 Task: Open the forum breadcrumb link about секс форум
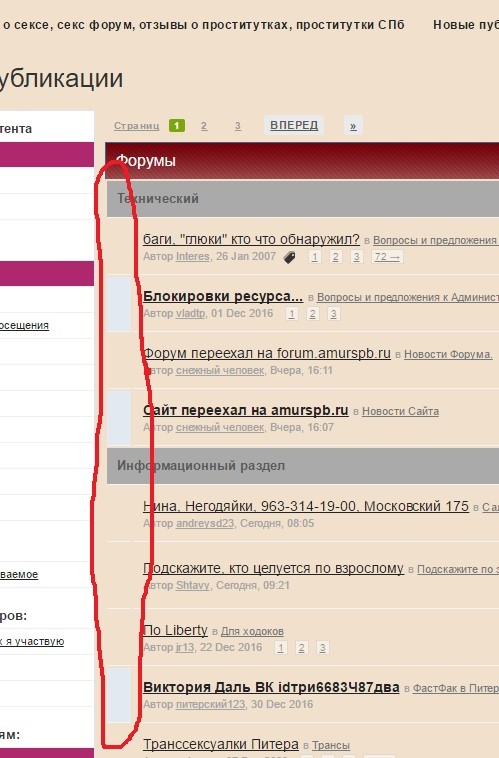click(203, 25)
